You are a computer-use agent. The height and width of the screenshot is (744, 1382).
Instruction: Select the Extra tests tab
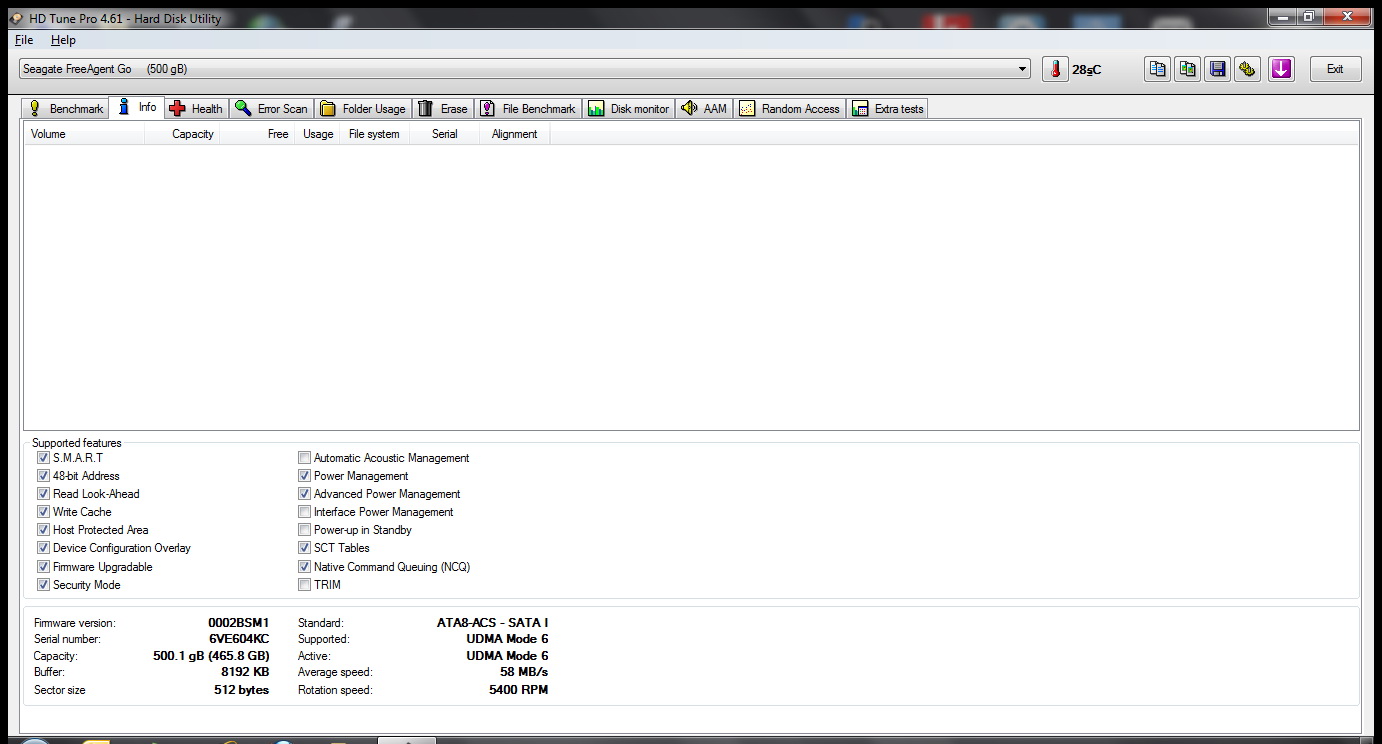(x=888, y=109)
